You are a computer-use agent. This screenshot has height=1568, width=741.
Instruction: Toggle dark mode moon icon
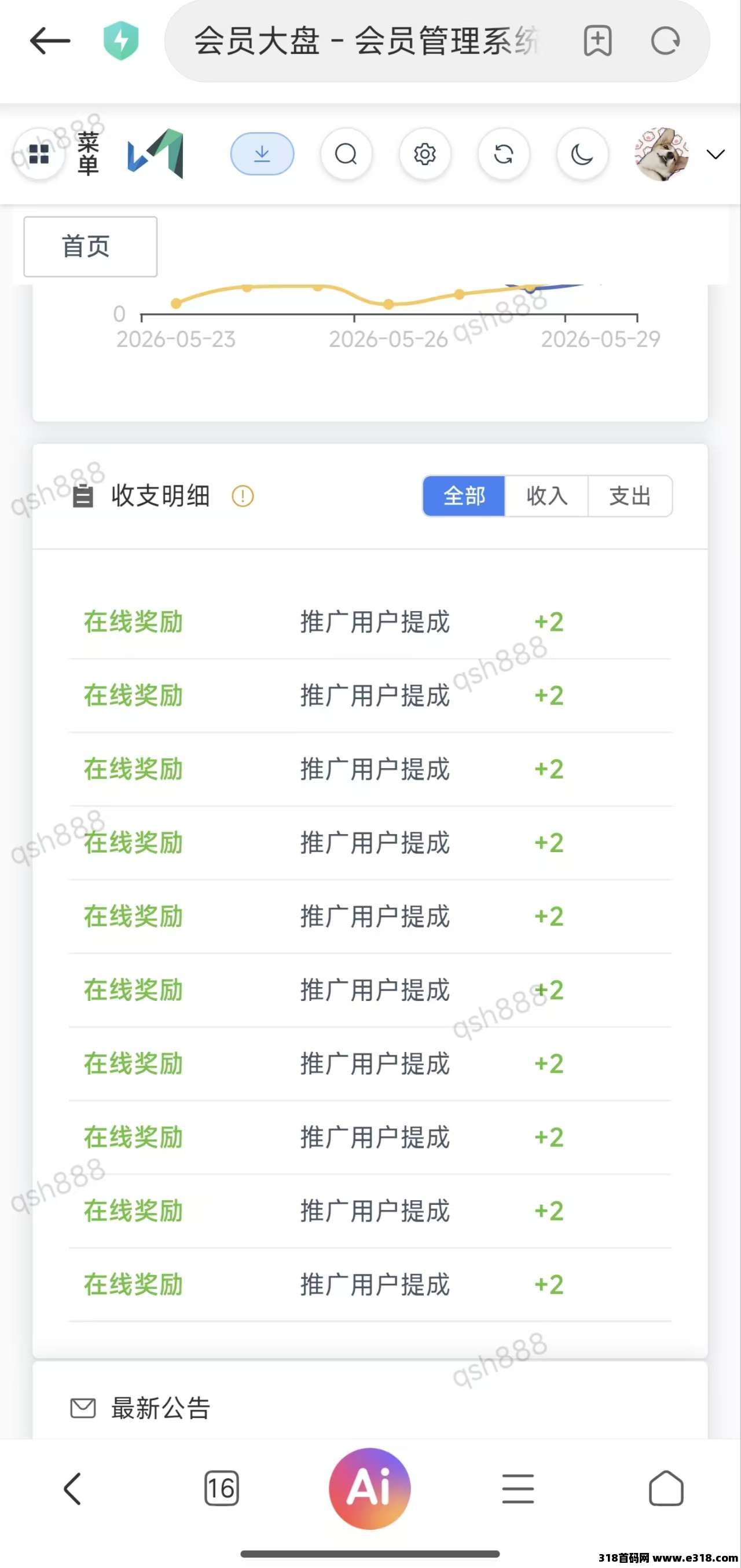[x=582, y=154]
